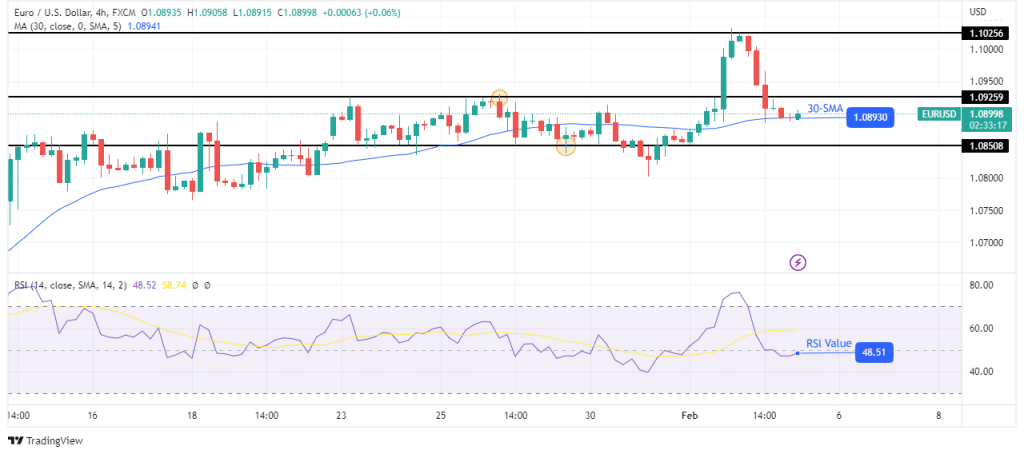Click the 23 date label on time axis
1024x454 pixels.
pos(341,415)
